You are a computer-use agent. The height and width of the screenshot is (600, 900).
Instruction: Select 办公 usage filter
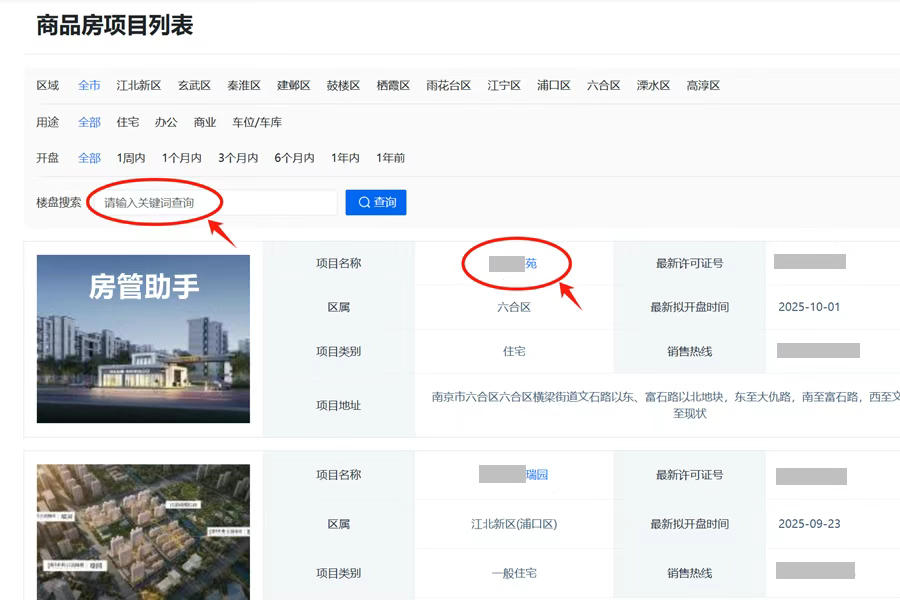click(166, 122)
